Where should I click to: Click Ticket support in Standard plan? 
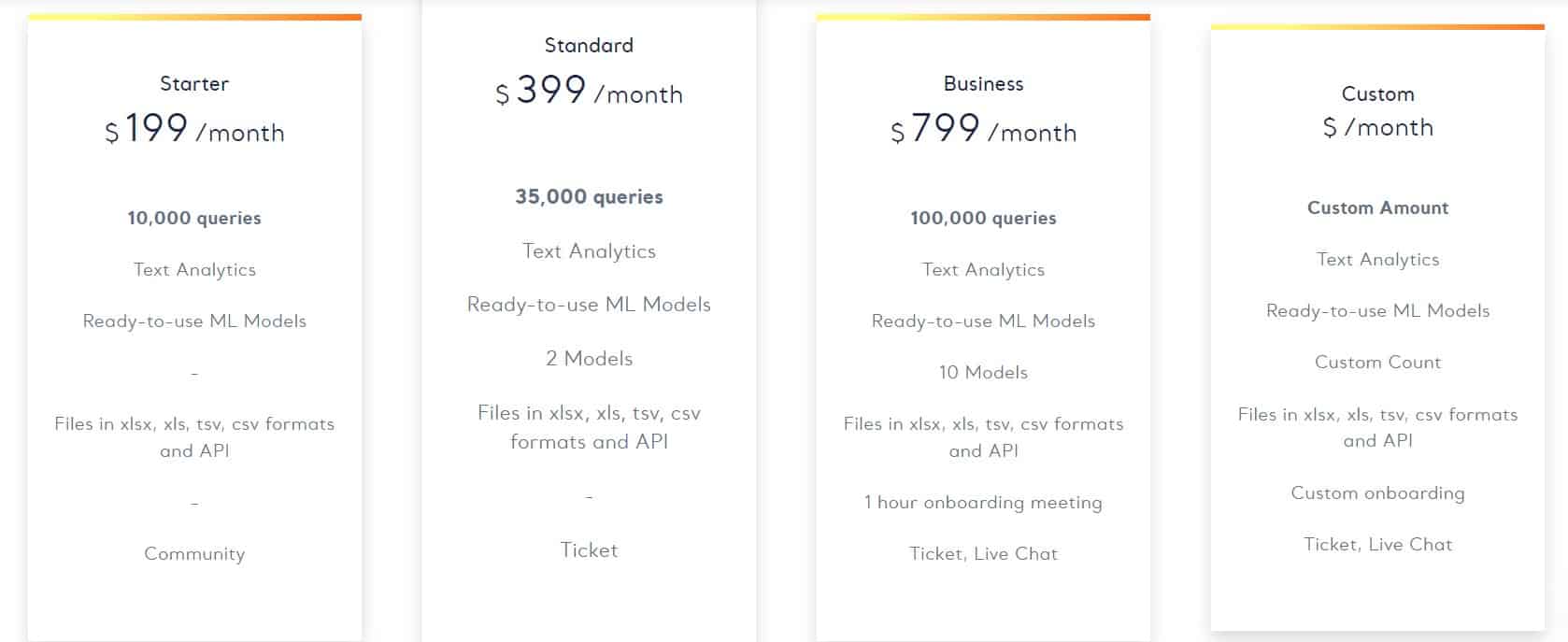tap(589, 550)
